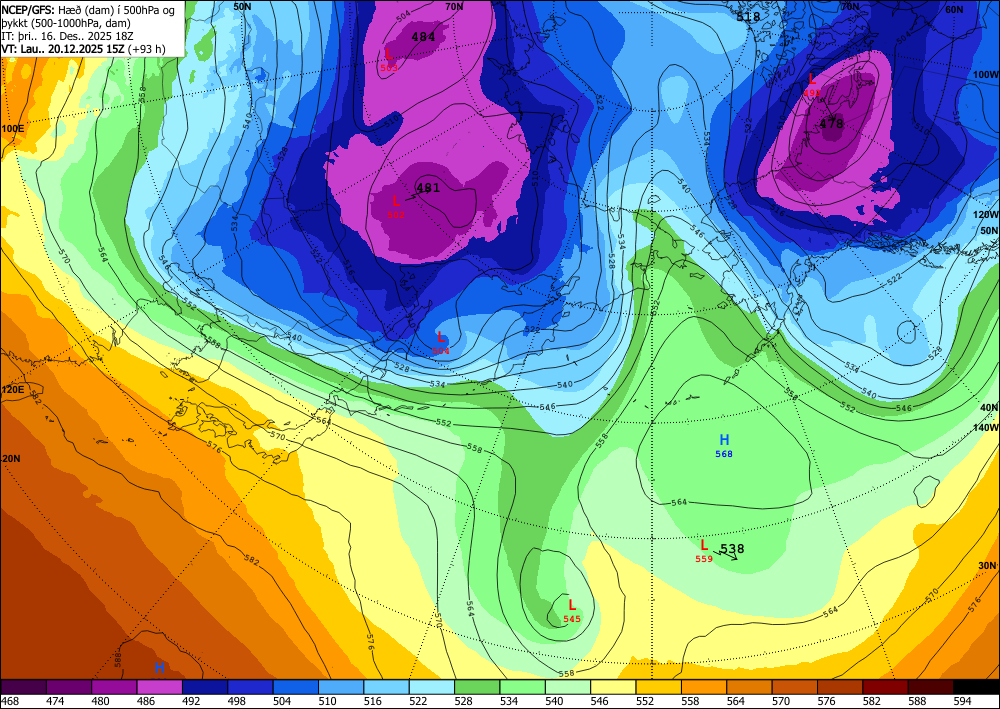Click the 140W longitude label
The image size is (1000, 709).
coord(986,428)
